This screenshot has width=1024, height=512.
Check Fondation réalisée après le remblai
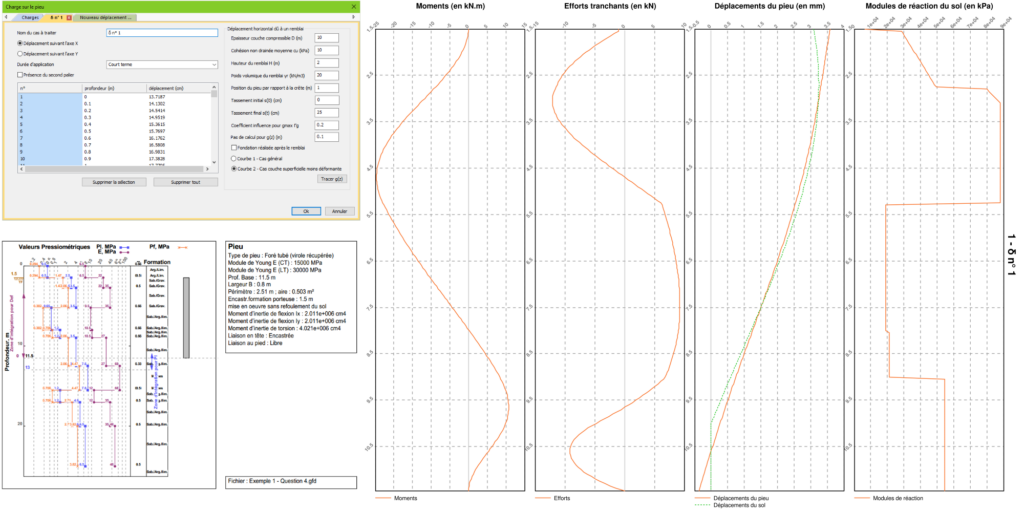(234, 147)
